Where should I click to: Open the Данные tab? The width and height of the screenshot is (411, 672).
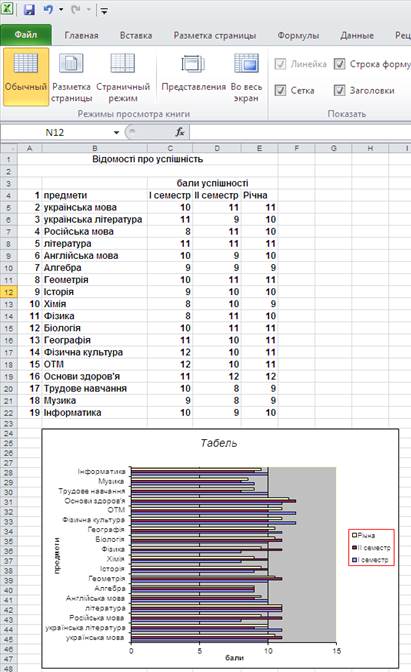click(x=357, y=36)
